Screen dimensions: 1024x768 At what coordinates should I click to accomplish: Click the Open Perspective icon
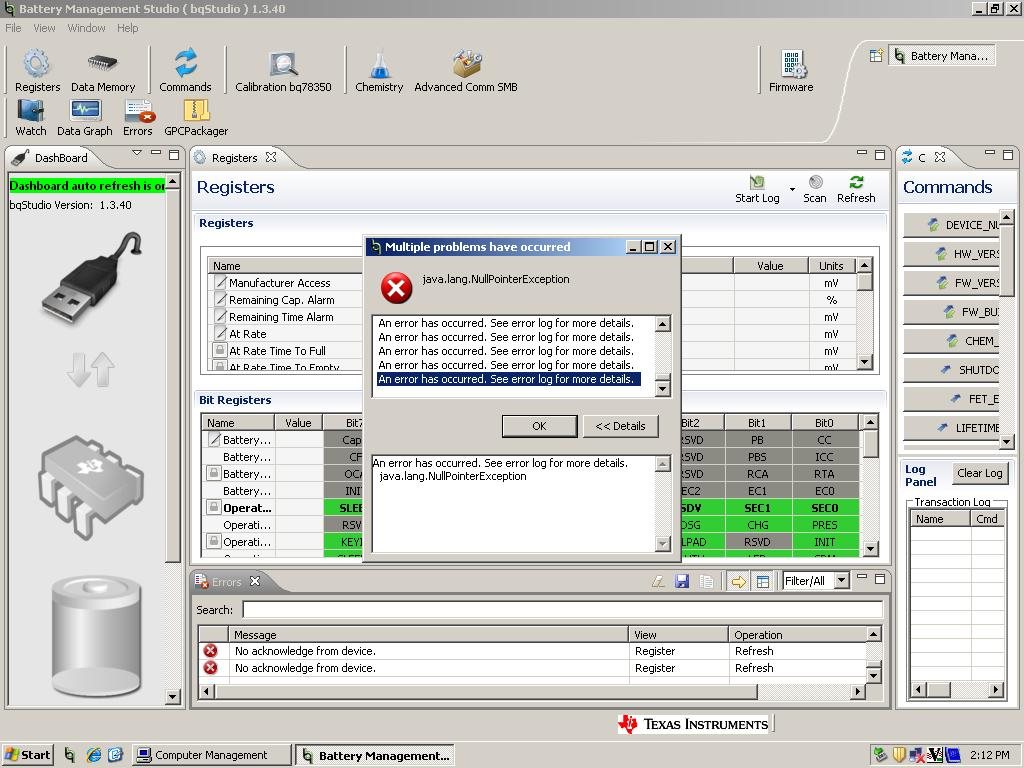point(876,56)
